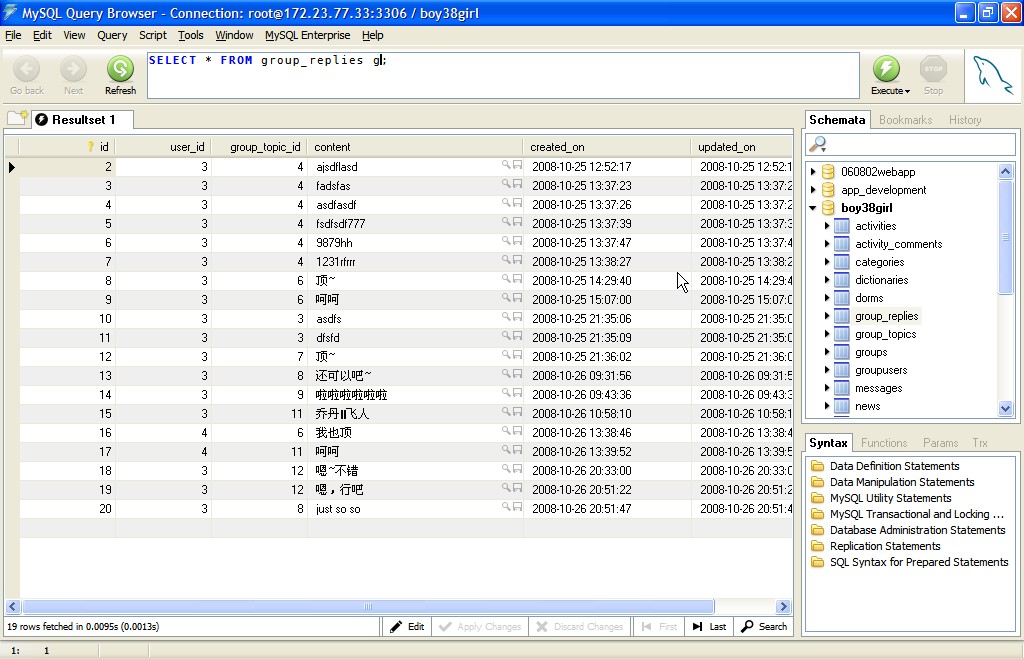Select the groupusers table
The height and width of the screenshot is (659, 1024).
[881, 370]
